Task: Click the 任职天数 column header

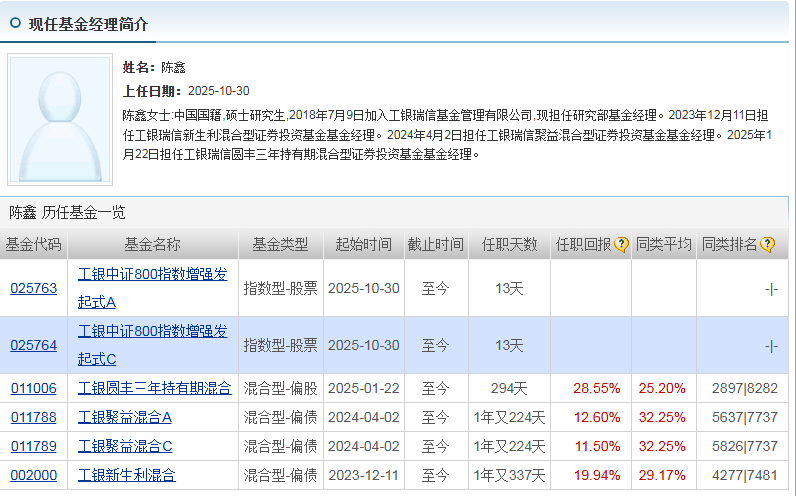Action: (x=509, y=245)
